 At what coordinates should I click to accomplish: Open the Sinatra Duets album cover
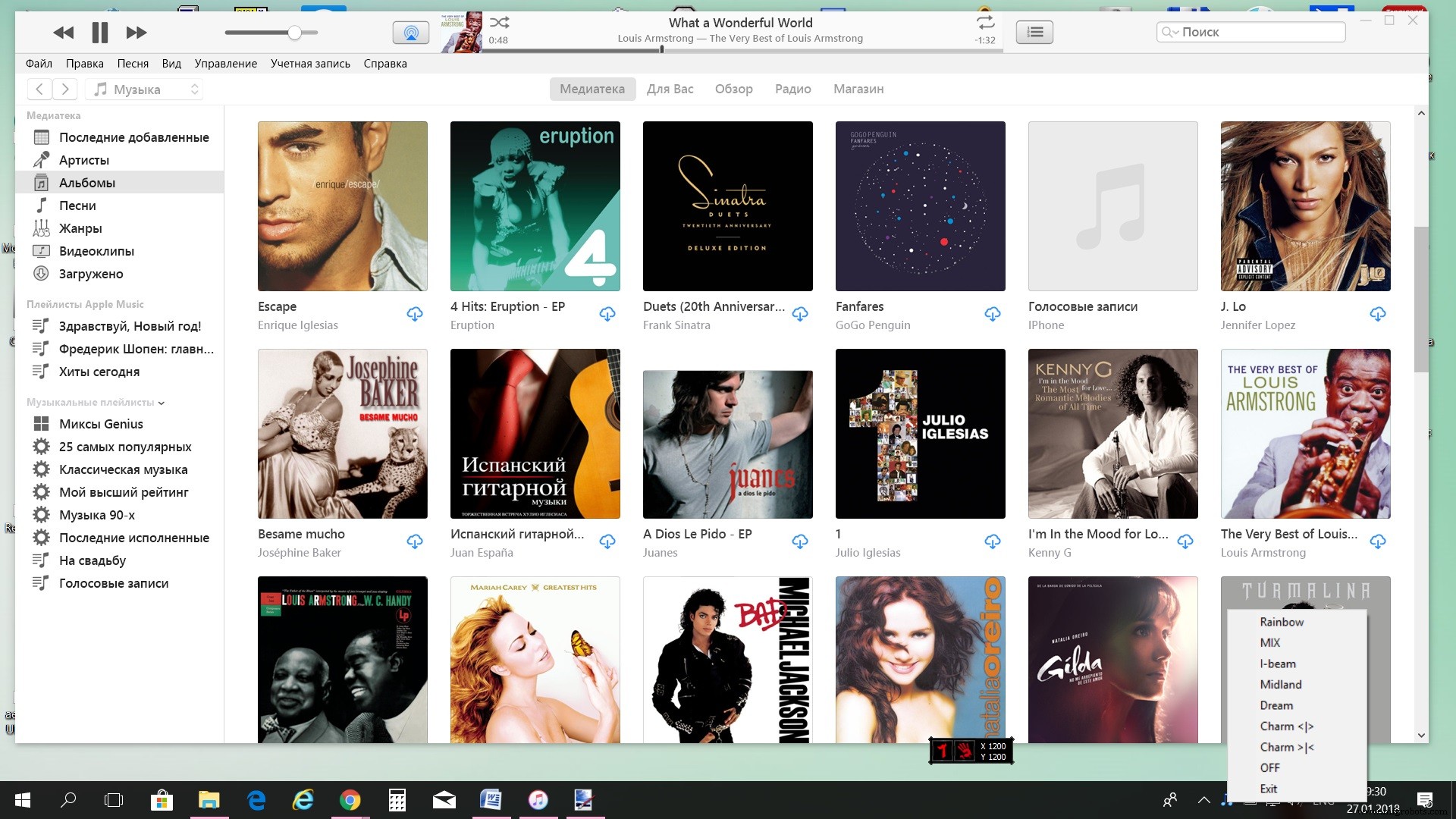727,206
